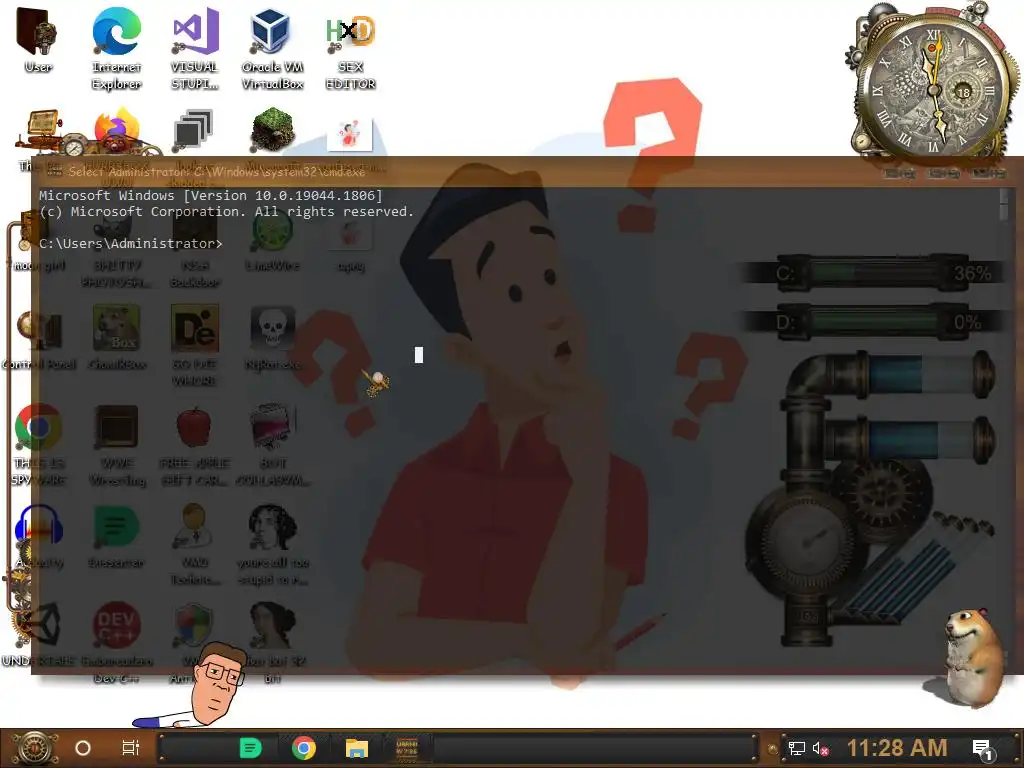
Task: Open the Cortana circle on the taskbar
Action: 83,748
